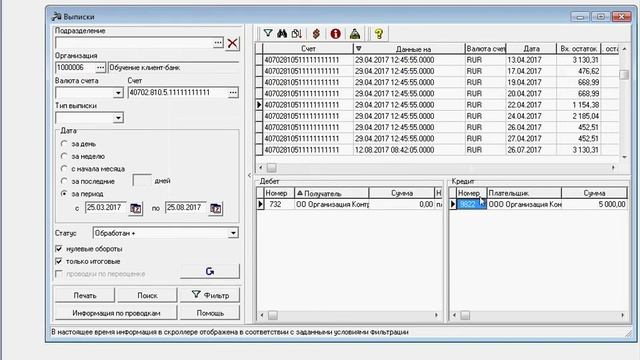Open the Тип выписки dropdown
This screenshot has width=640, height=360.
(118, 118)
